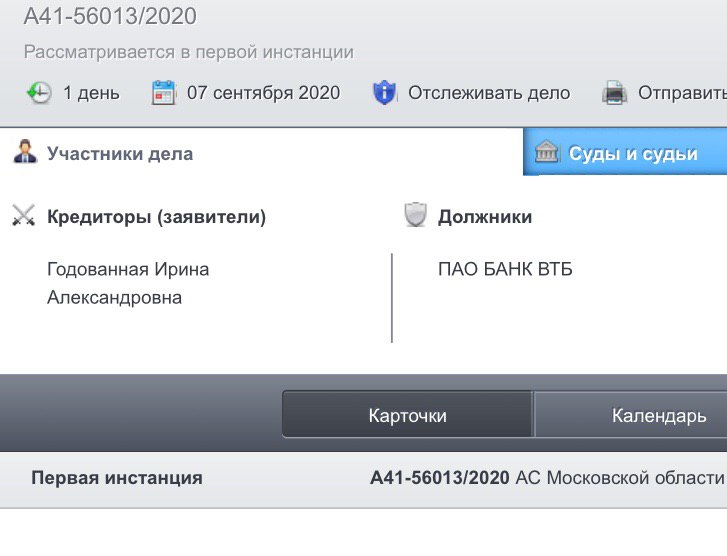Click the calendar icon near the date

coord(163,92)
